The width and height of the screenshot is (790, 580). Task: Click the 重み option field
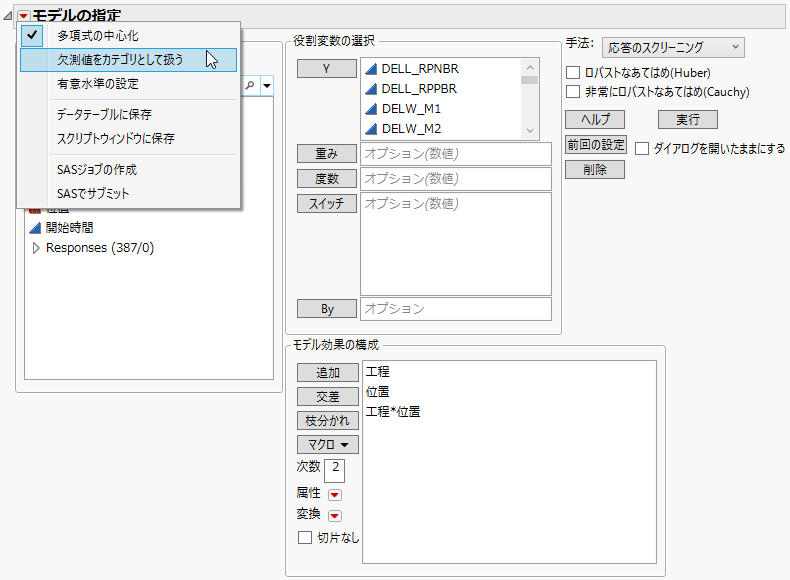[x=455, y=154]
